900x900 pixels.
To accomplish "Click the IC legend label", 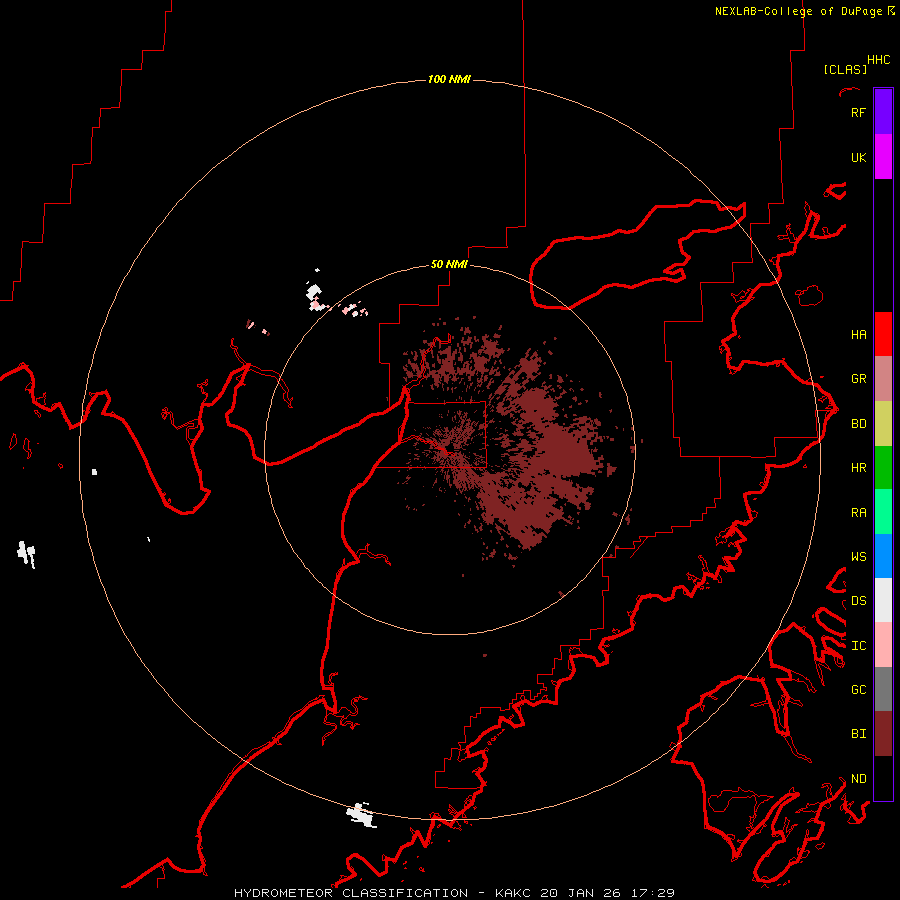I will pyautogui.click(x=858, y=646).
